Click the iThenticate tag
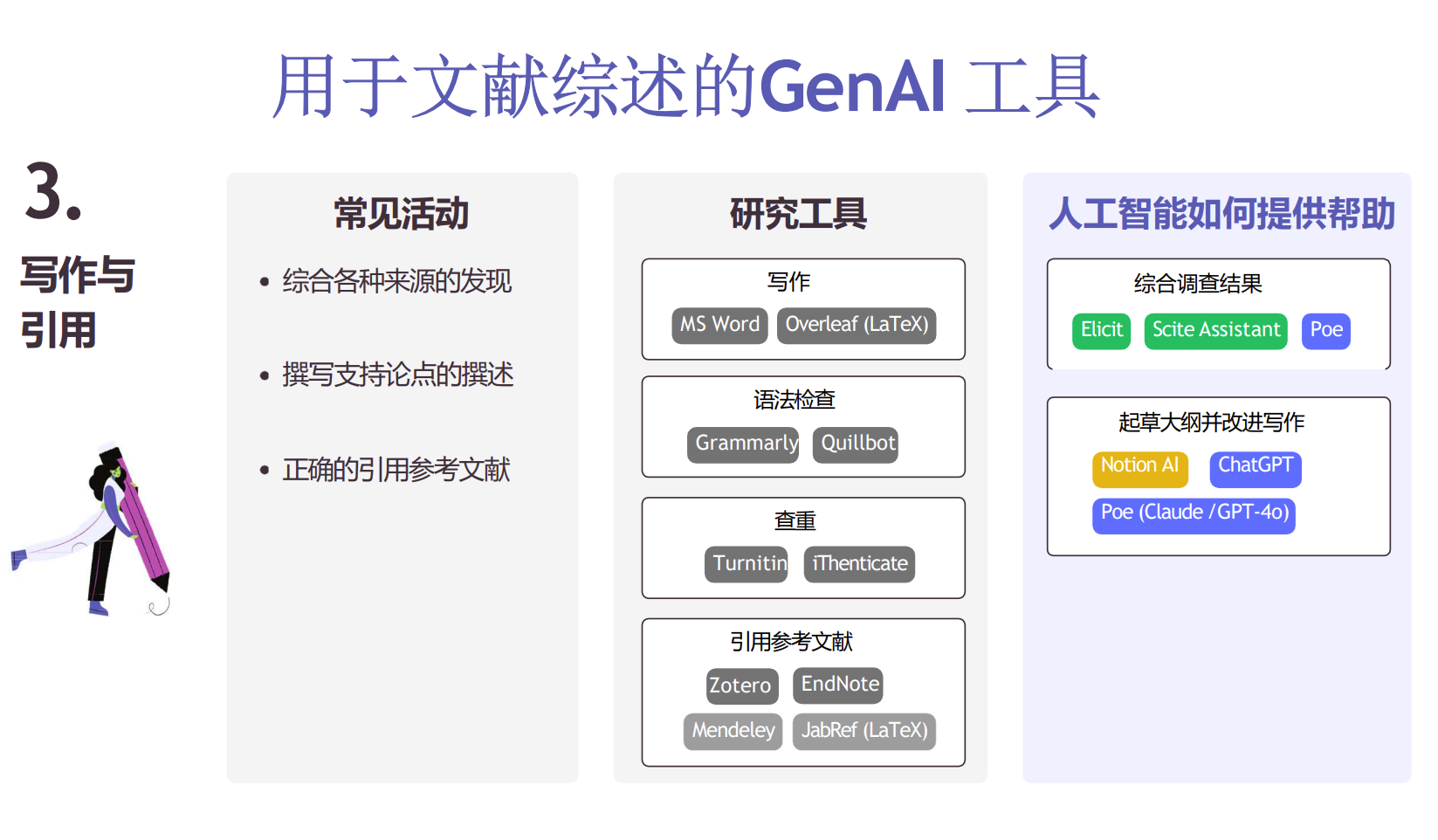The image size is (1438, 840). (859, 564)
